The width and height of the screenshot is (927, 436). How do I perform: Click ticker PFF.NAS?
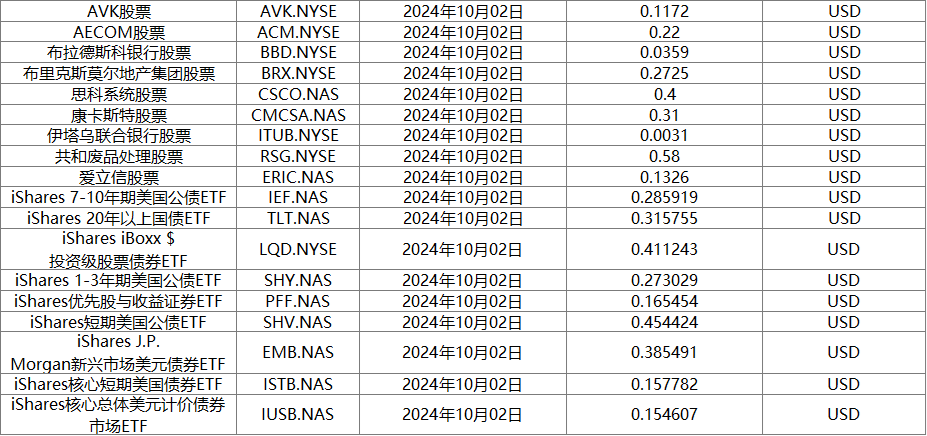[x=298, y=301]
